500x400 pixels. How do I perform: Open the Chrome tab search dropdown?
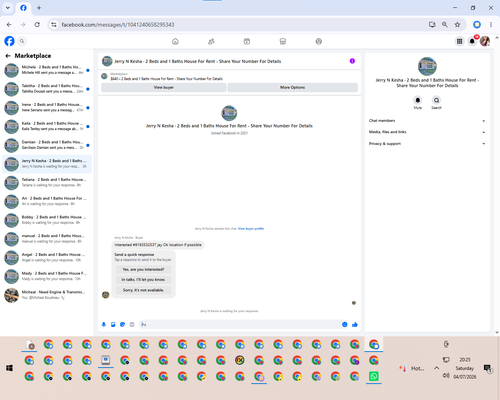[x=8, y=8]
